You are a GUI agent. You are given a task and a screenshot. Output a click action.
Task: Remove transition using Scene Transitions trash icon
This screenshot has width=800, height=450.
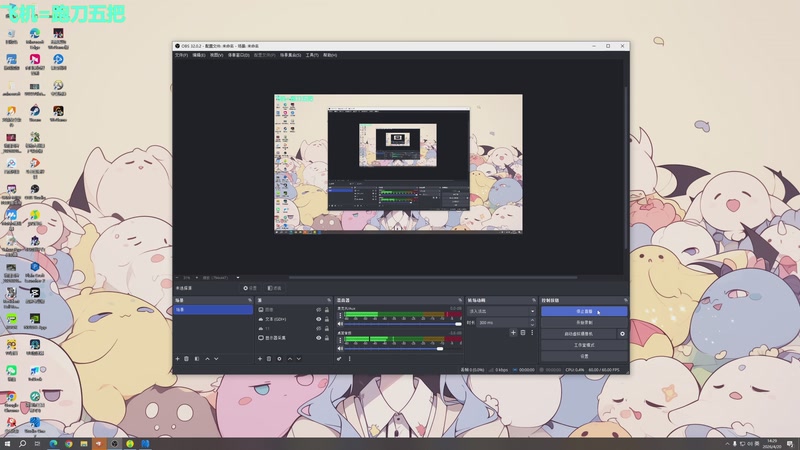[523, 333]
